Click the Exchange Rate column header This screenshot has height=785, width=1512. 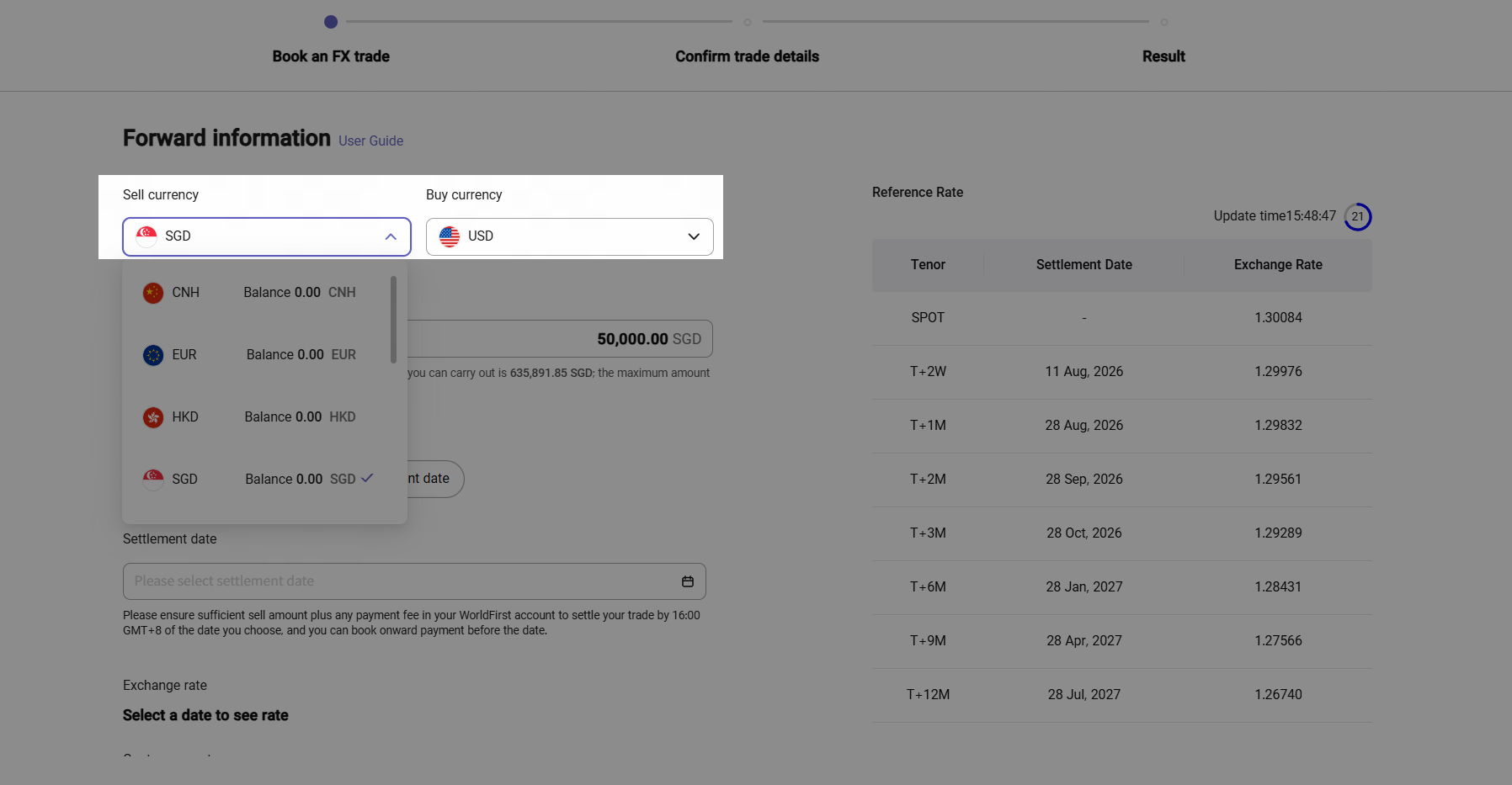[1278, 265]
